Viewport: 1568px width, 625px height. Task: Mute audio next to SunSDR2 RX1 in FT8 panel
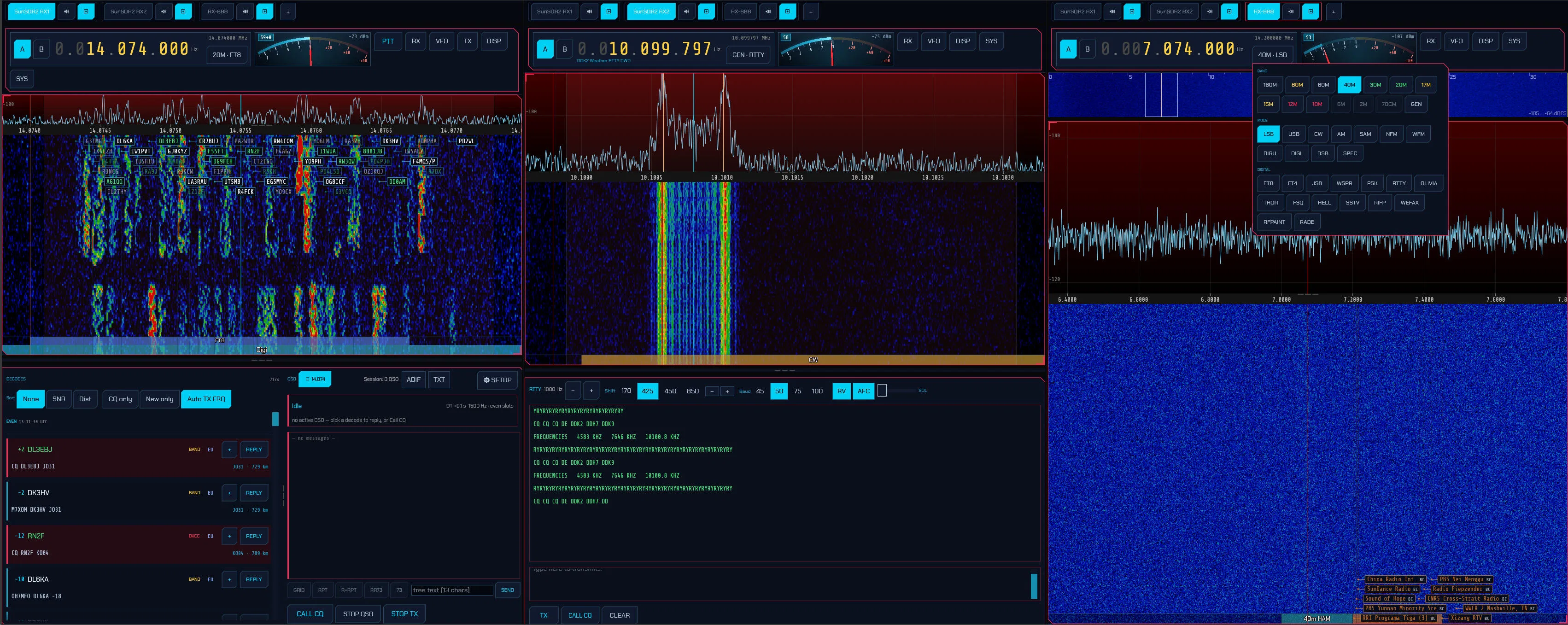(67, 12)
